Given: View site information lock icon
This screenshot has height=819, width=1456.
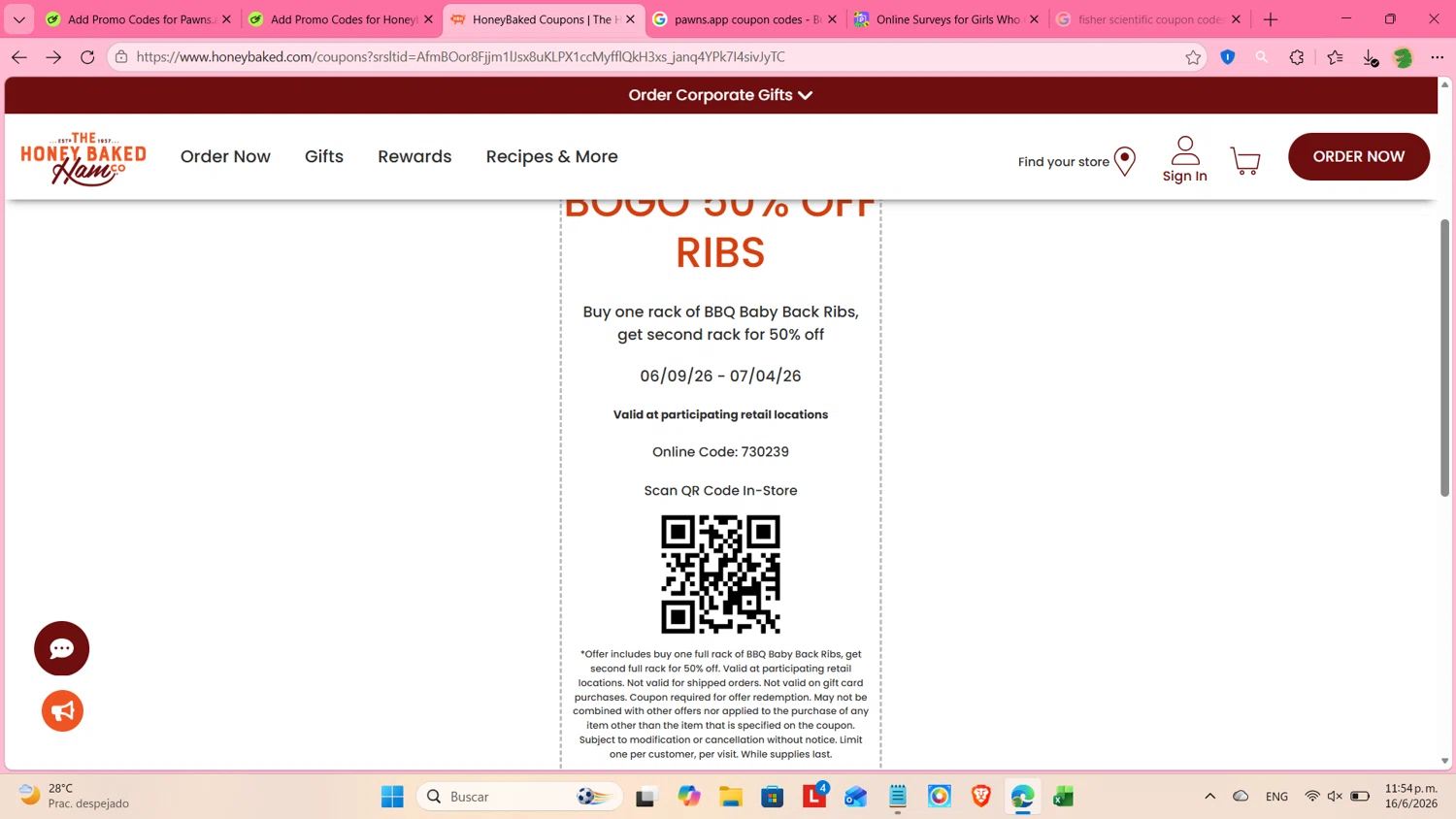Looking at the screenshot, I should click(x=121, y=57).
